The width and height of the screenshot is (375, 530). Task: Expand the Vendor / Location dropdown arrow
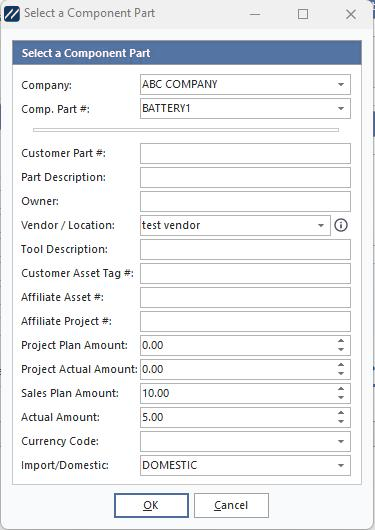321,225
